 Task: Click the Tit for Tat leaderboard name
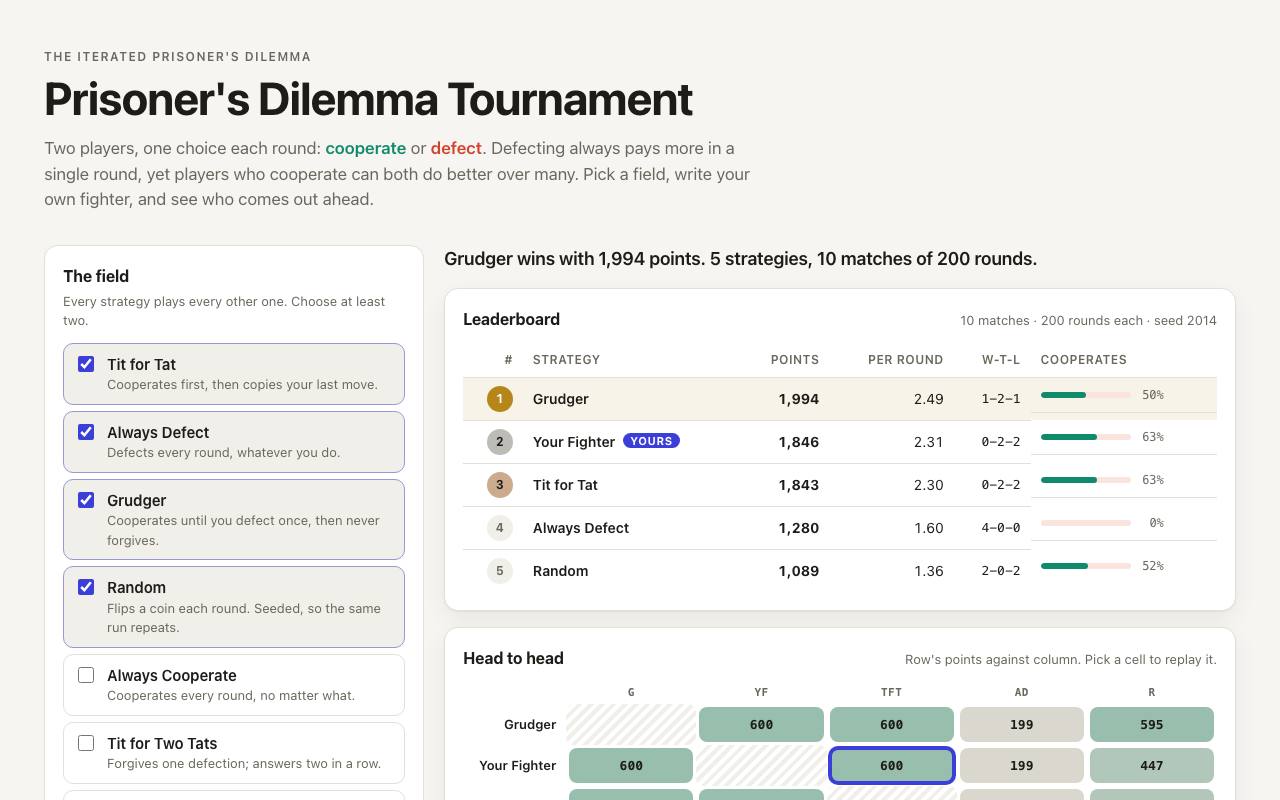click(565, 485)
